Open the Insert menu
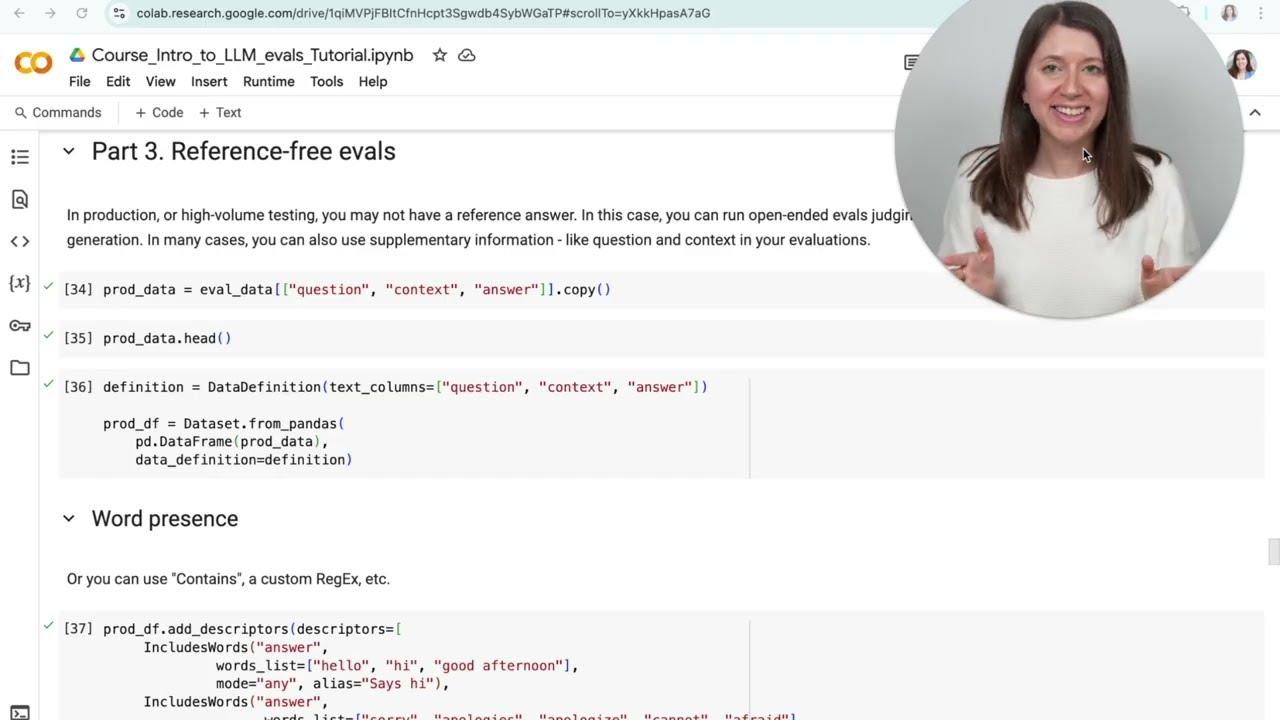This screenshot has height=720, width=1280. 209,82
